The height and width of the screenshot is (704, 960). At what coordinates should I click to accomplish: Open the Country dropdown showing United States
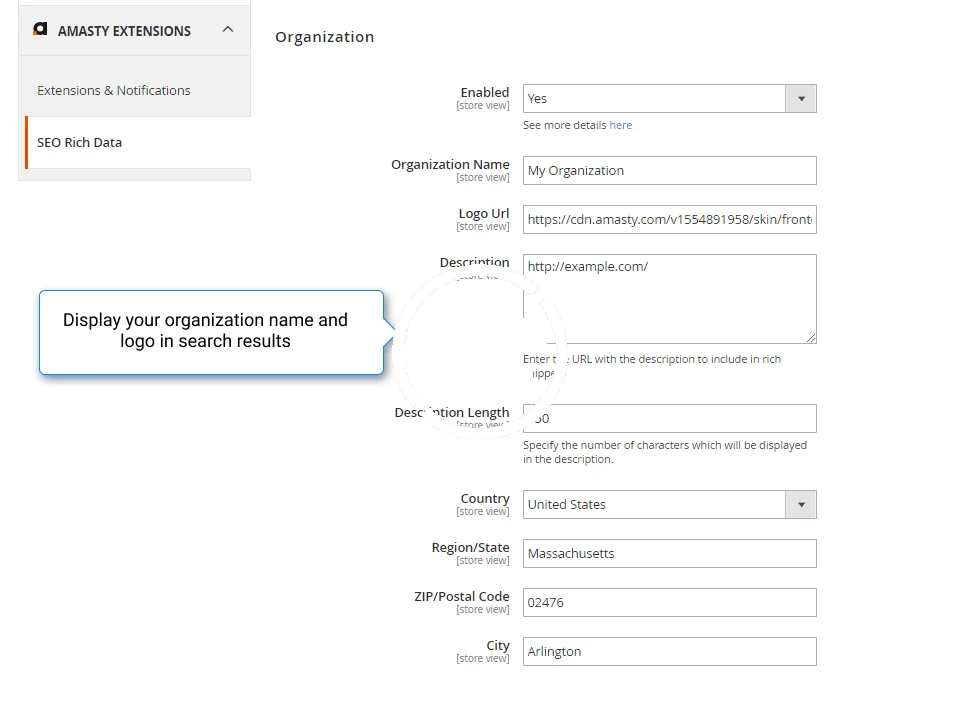(655, 504)
